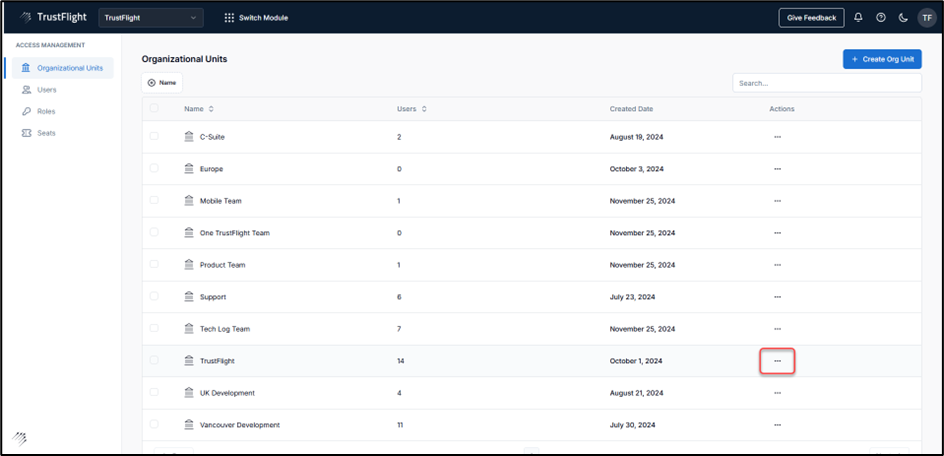The height and width of the screenshot is (456, 944).
Task: Open the Product Team org unit
Action: [x=222, y=264]
